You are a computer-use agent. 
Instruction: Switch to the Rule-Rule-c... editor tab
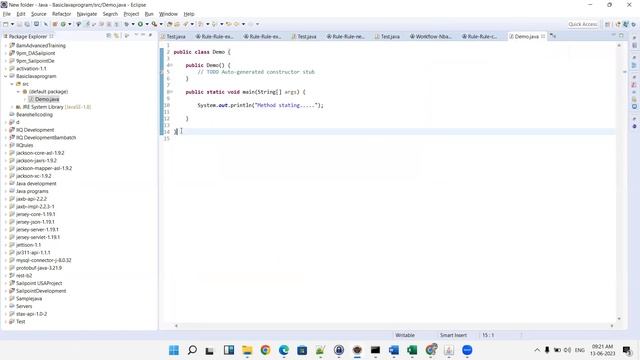[479, 36]
